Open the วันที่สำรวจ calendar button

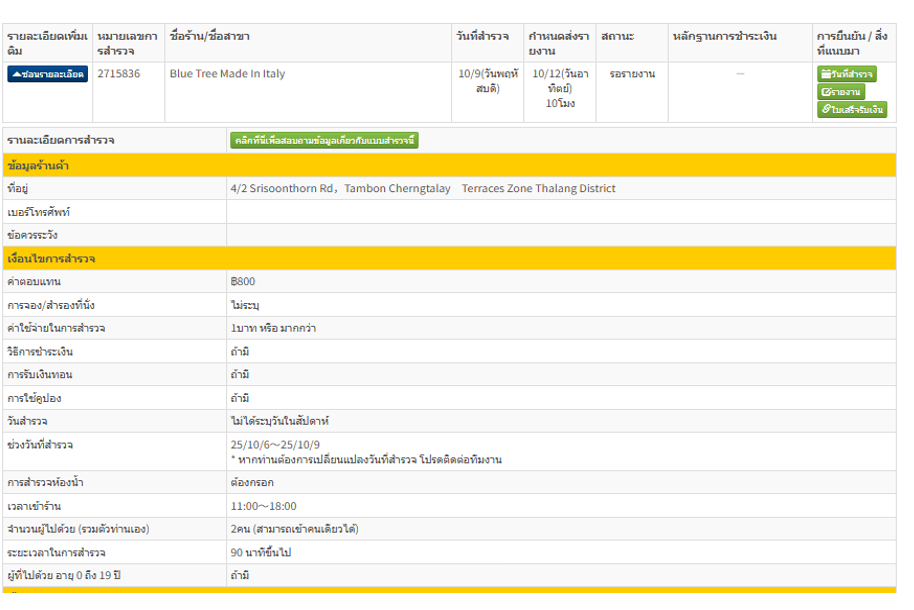point(846,74)
